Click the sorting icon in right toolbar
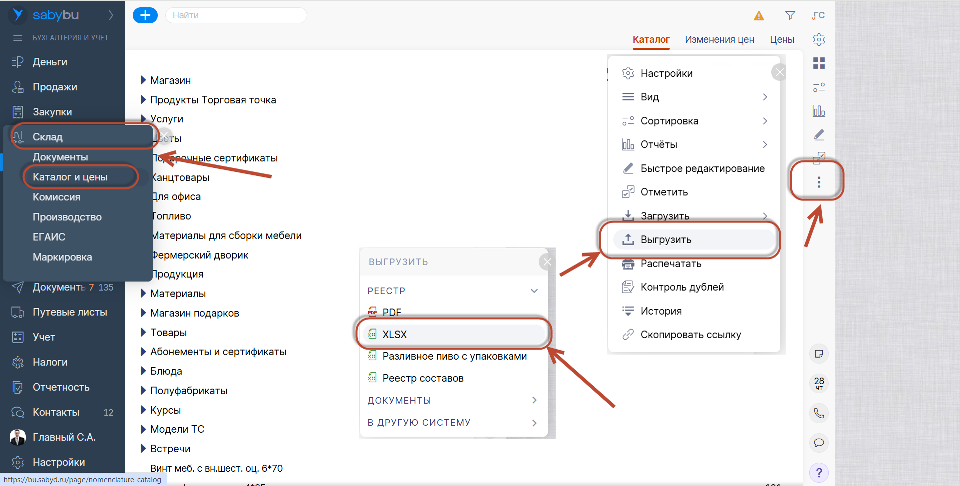 click(x=819, y=87)
